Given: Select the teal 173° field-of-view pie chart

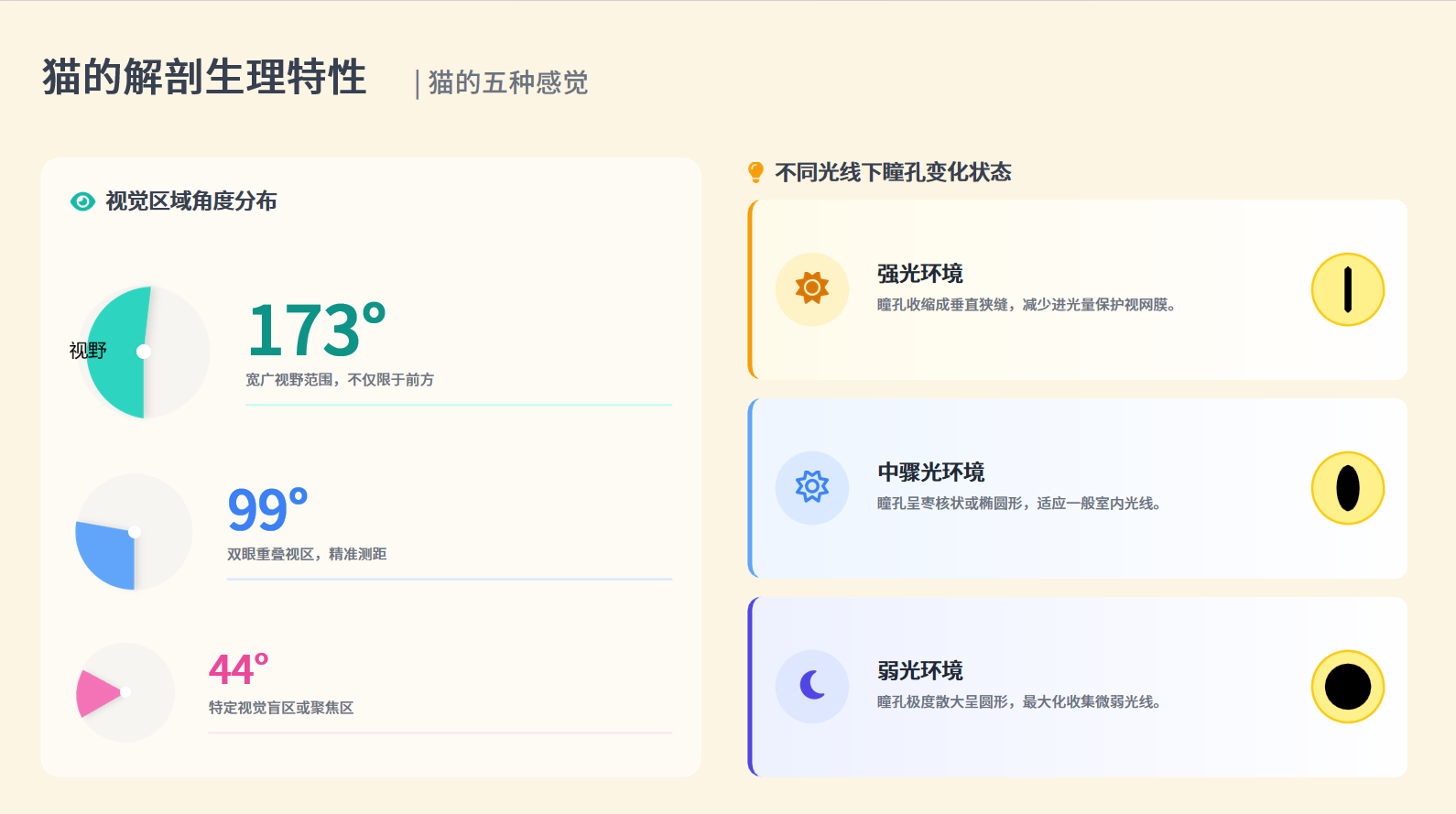Looking at the screenshot, I should 144,353.
